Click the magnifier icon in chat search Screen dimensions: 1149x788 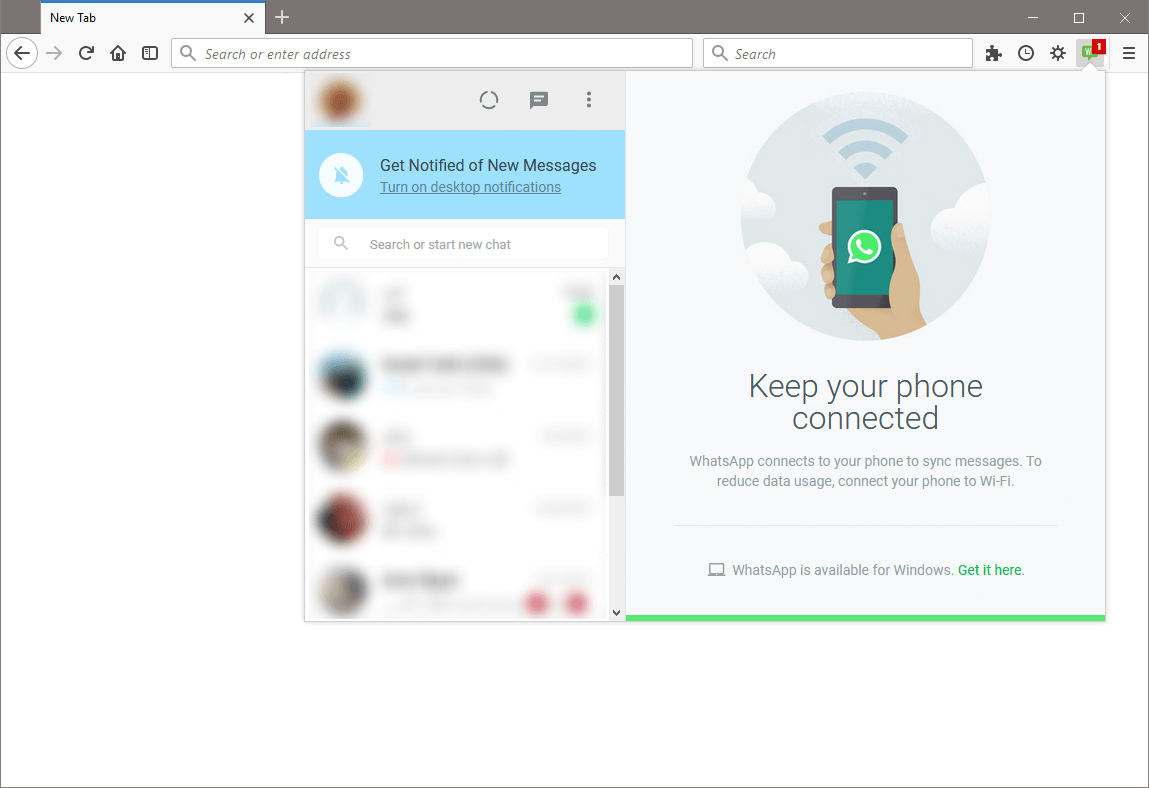point(341,243)
